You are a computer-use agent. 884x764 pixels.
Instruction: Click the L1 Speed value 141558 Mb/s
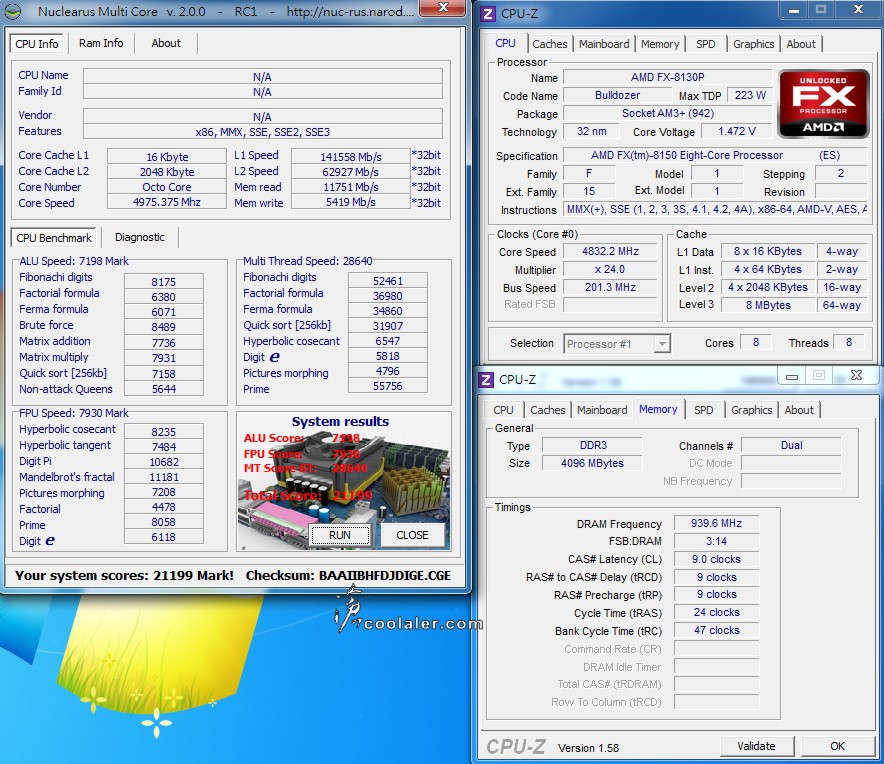click(351, 157)
